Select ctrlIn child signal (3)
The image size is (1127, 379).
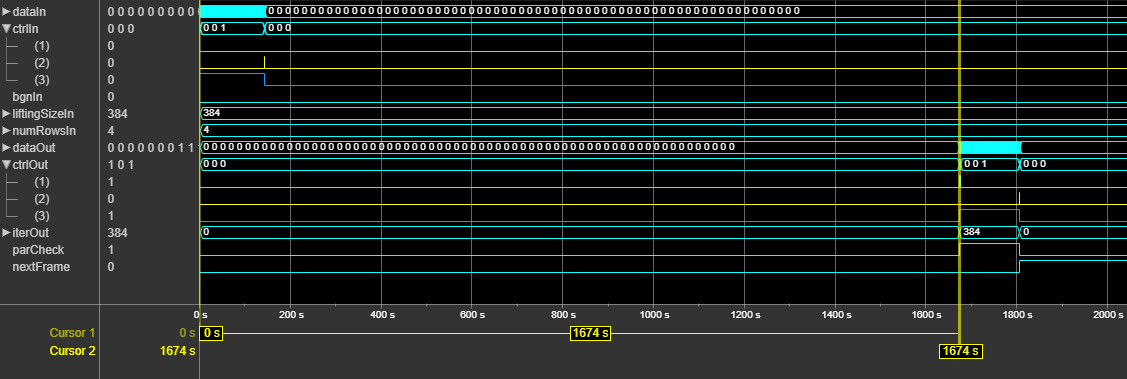pos(42,79)
